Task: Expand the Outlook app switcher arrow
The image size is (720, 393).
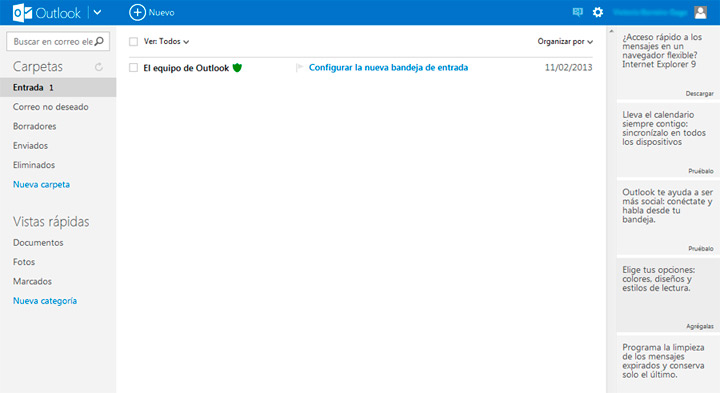Action: tap(97, 12)
